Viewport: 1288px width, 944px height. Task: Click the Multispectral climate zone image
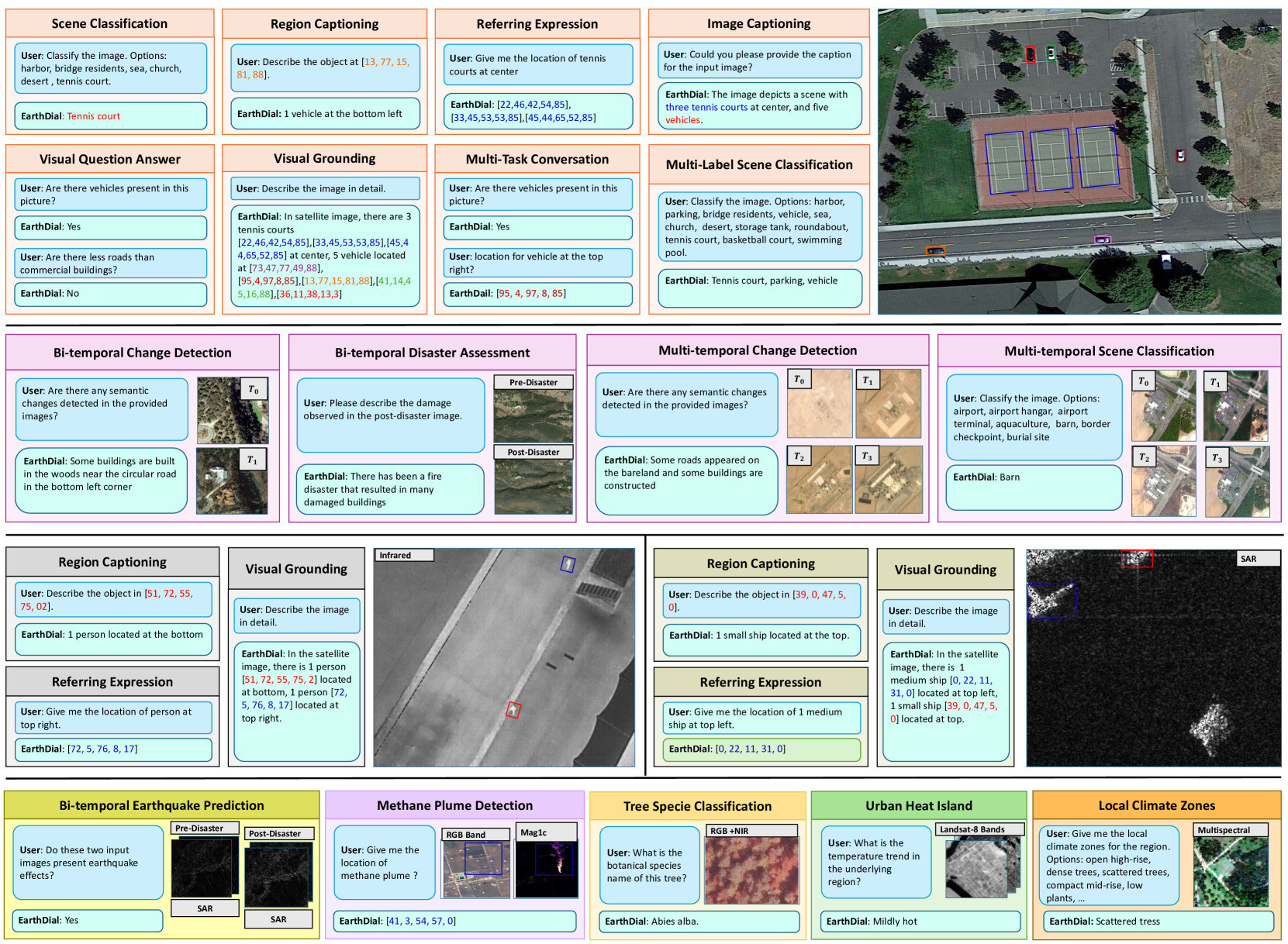click(x=1231, y=872)
